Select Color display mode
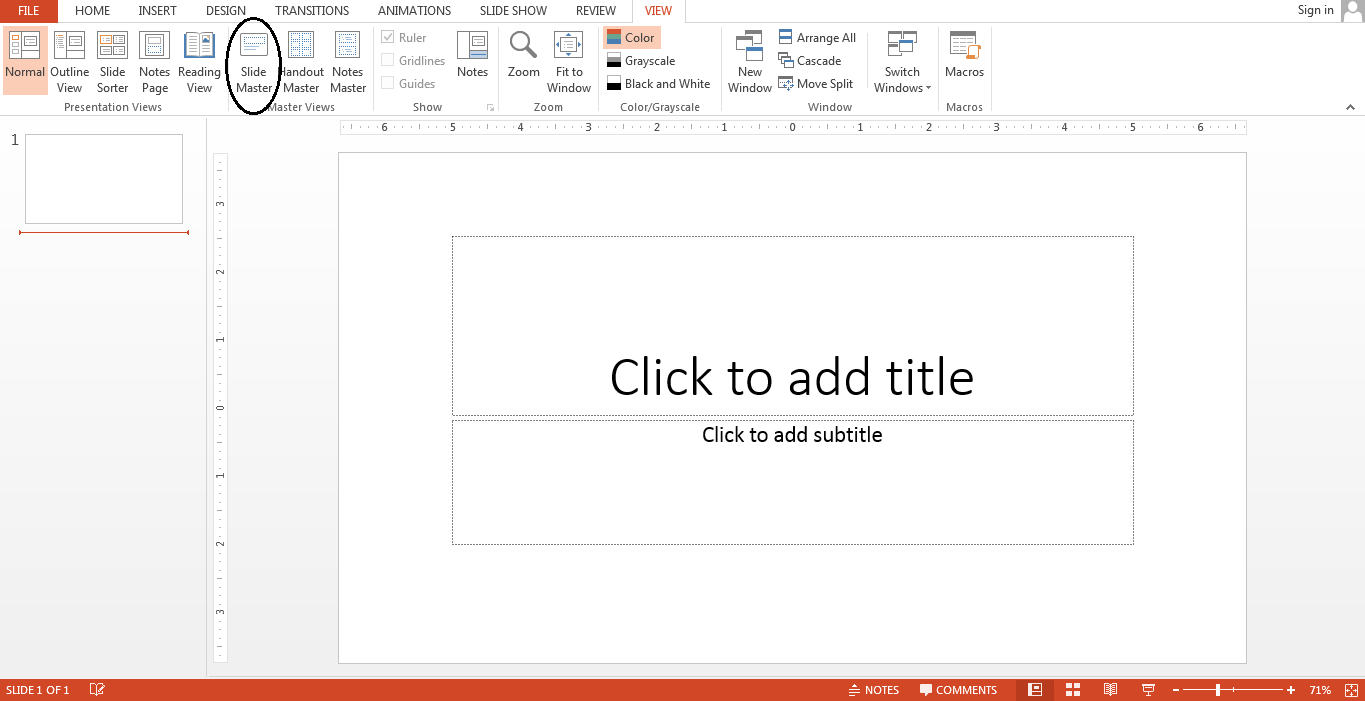Image resolution: width=1365 pixels, height=701 pixels. click(x=631, y=38)
